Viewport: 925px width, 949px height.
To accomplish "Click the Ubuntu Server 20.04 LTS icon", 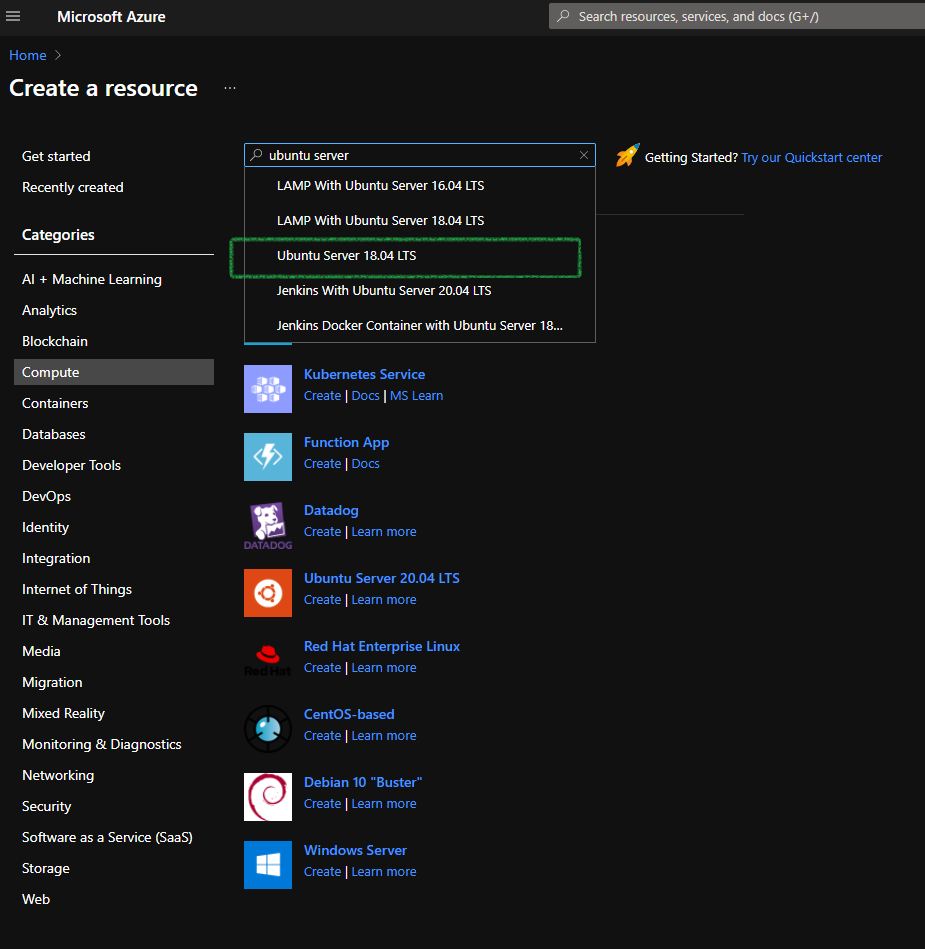I will click(267, 593).
